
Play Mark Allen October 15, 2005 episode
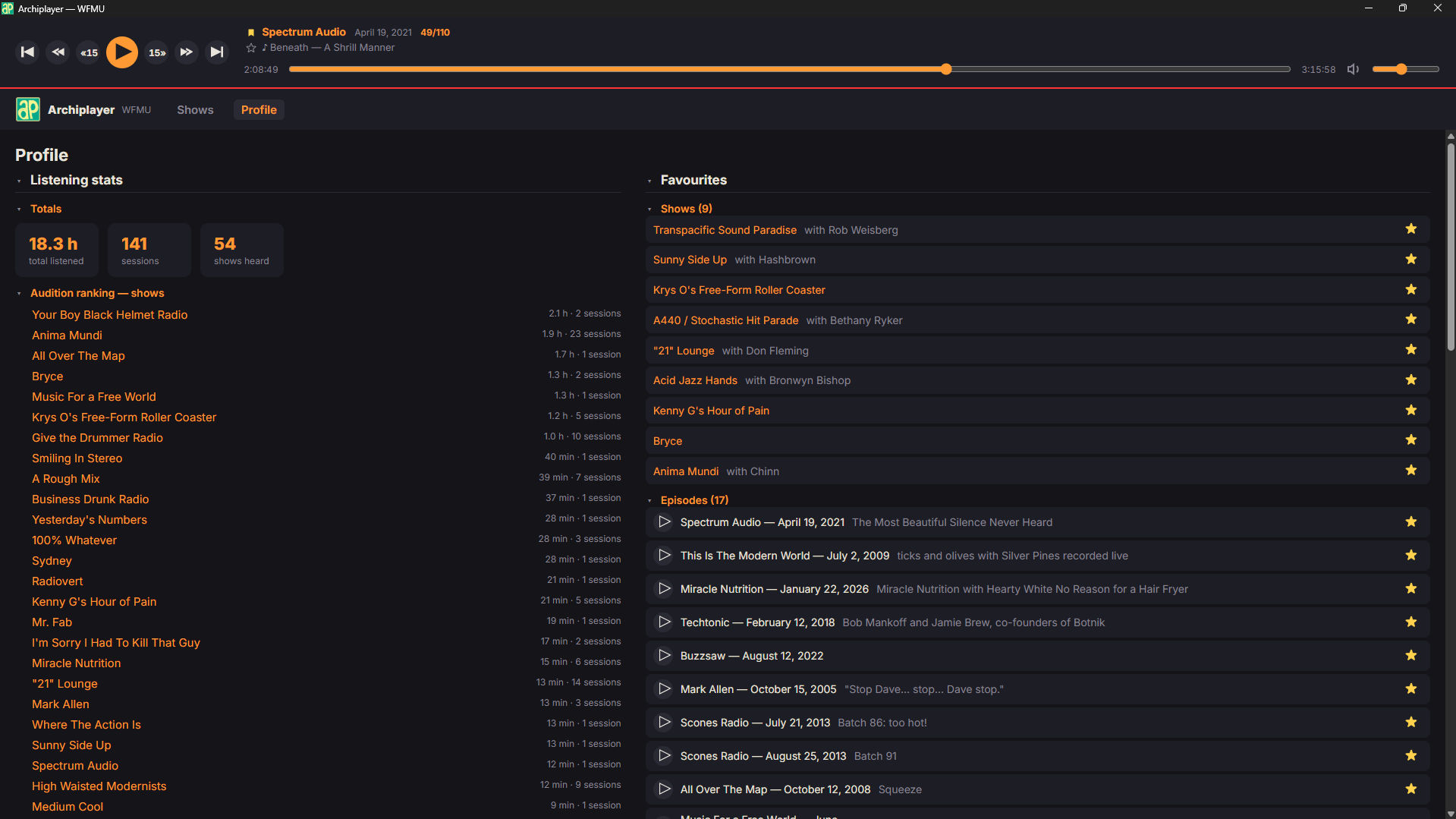[664, 689]
